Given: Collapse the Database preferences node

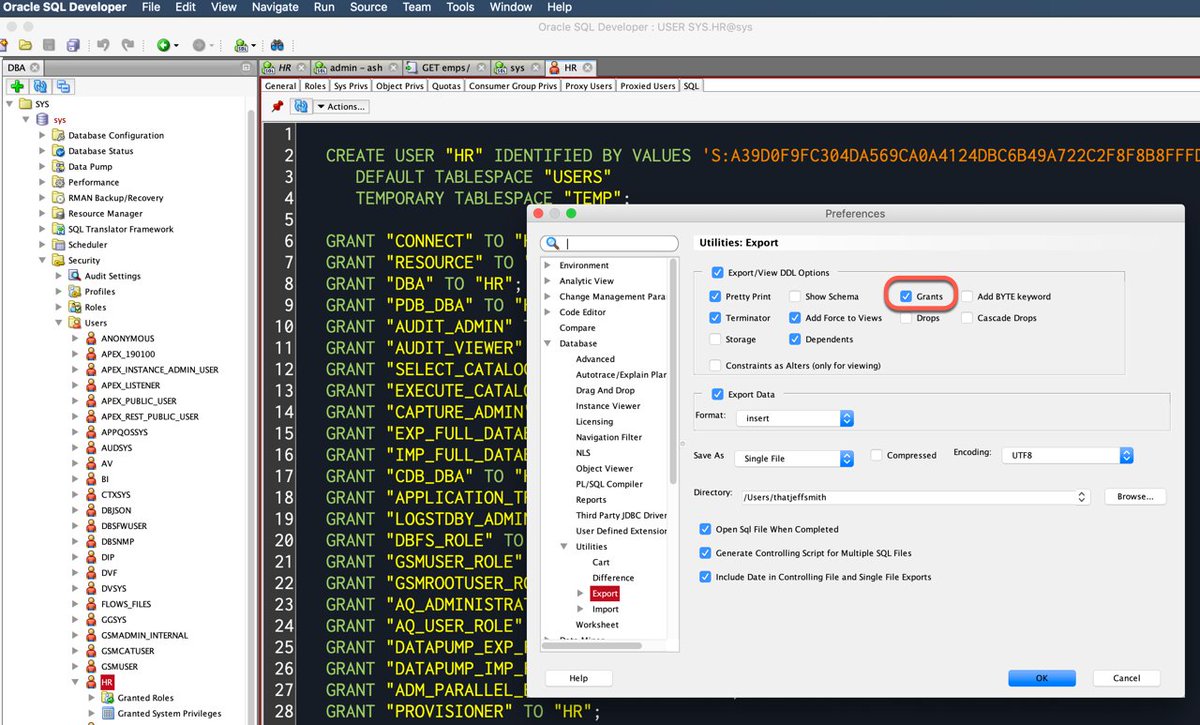Looking at the screenshot, I should coord(547,343).
